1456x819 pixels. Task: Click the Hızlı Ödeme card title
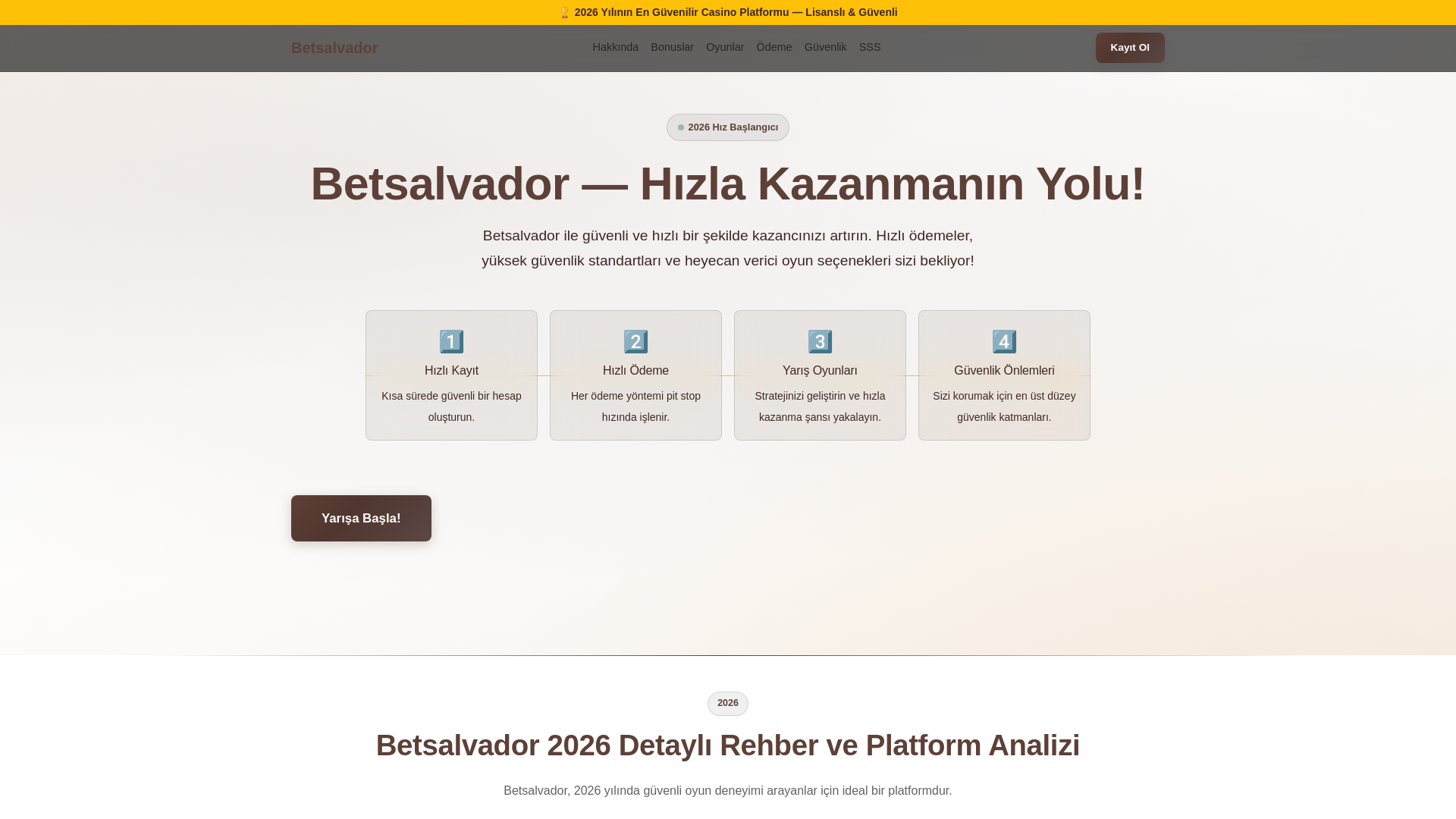[635, 371]
